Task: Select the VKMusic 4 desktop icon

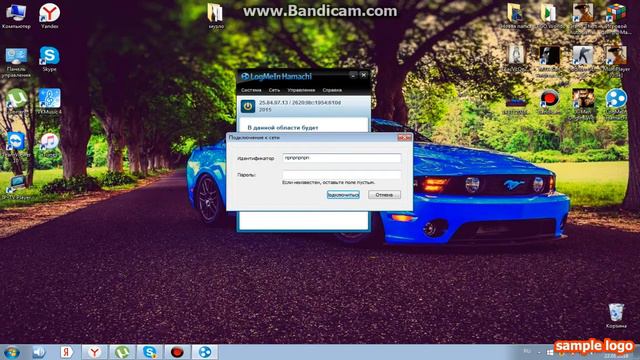Action: click(49, 101)
